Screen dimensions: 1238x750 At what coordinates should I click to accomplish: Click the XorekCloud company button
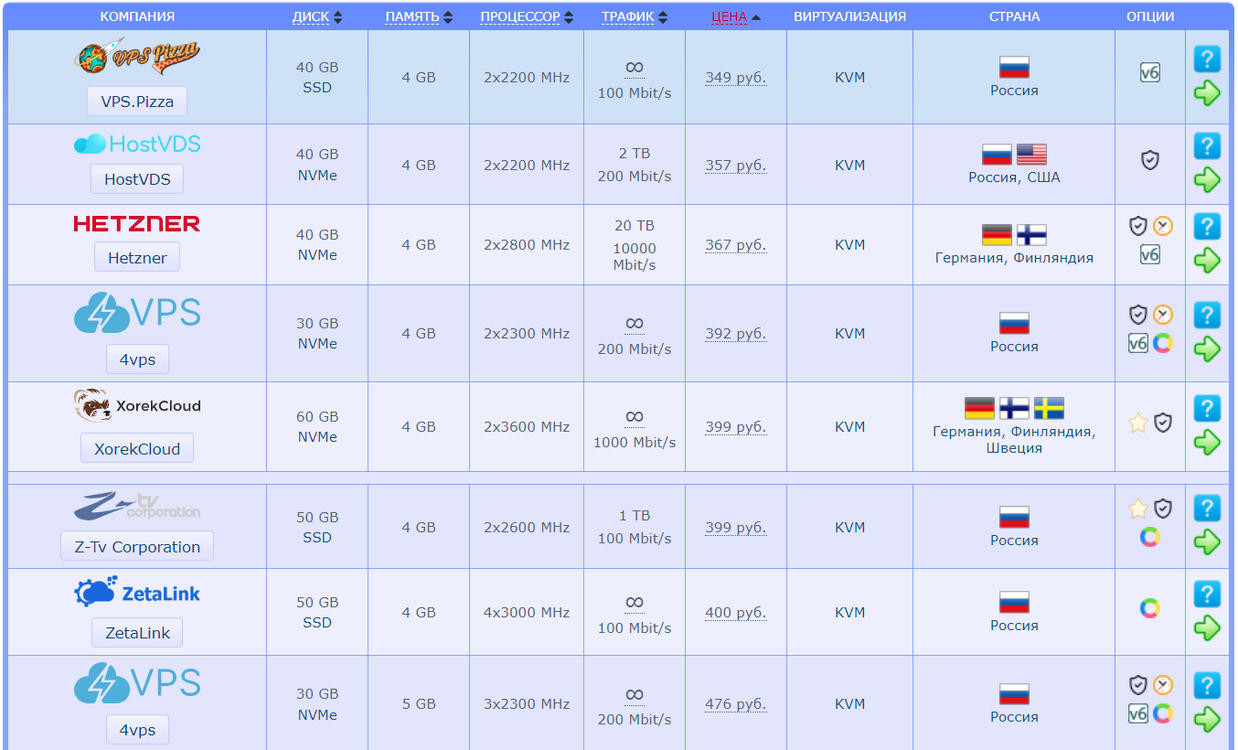point(137,448)
